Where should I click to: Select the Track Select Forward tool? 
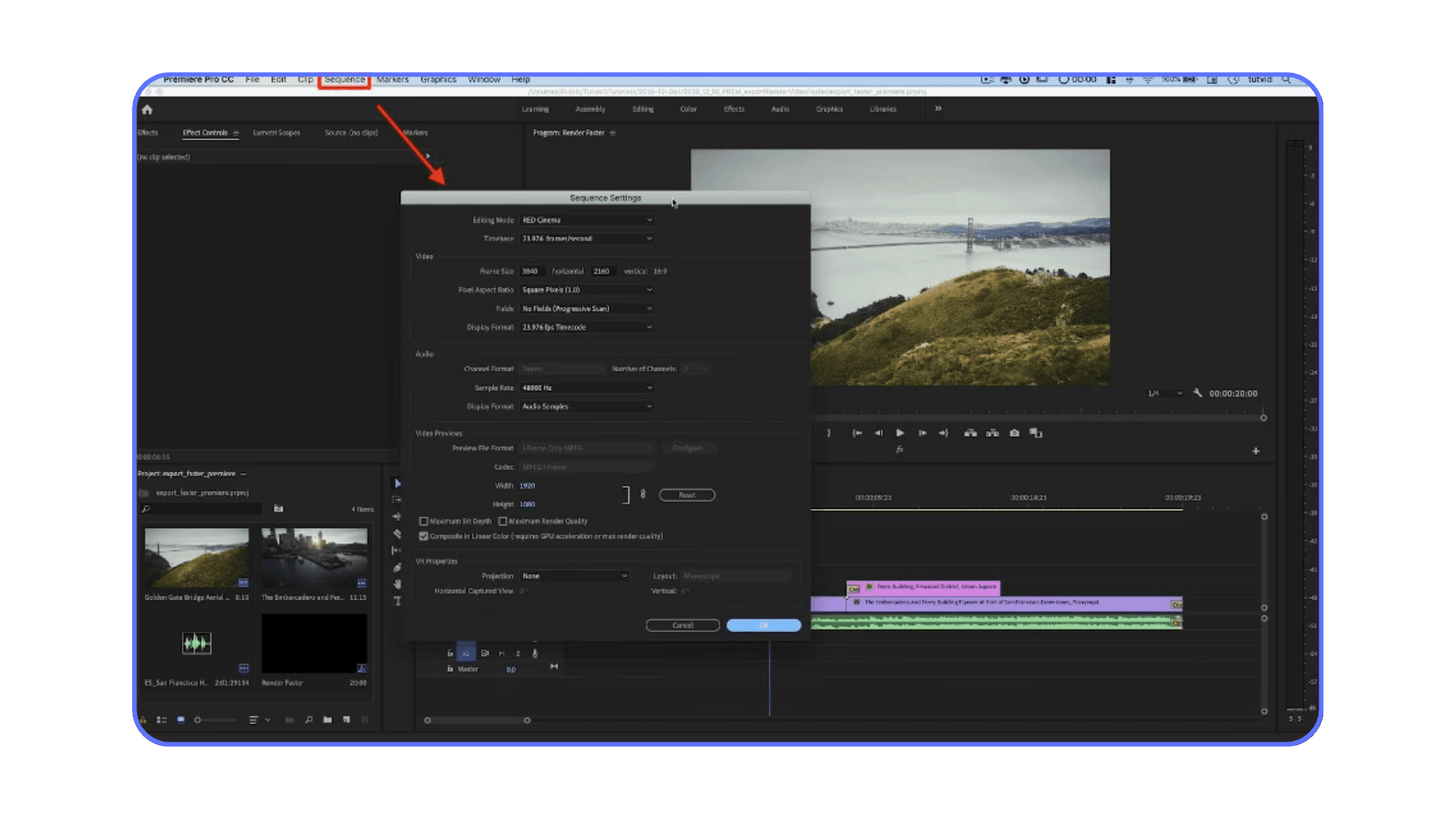[x=397, y=500]
